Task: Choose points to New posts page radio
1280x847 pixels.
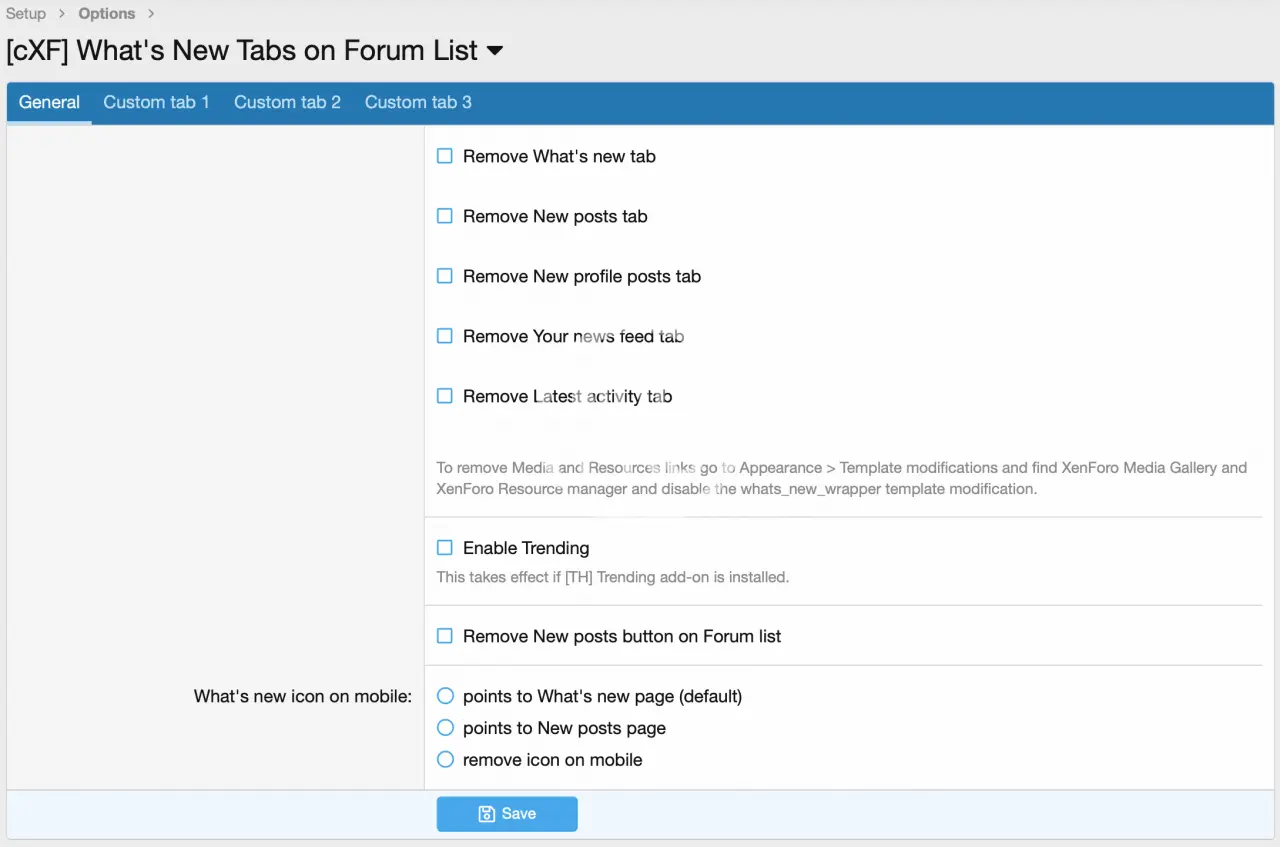Action: (x=445, y=728)
